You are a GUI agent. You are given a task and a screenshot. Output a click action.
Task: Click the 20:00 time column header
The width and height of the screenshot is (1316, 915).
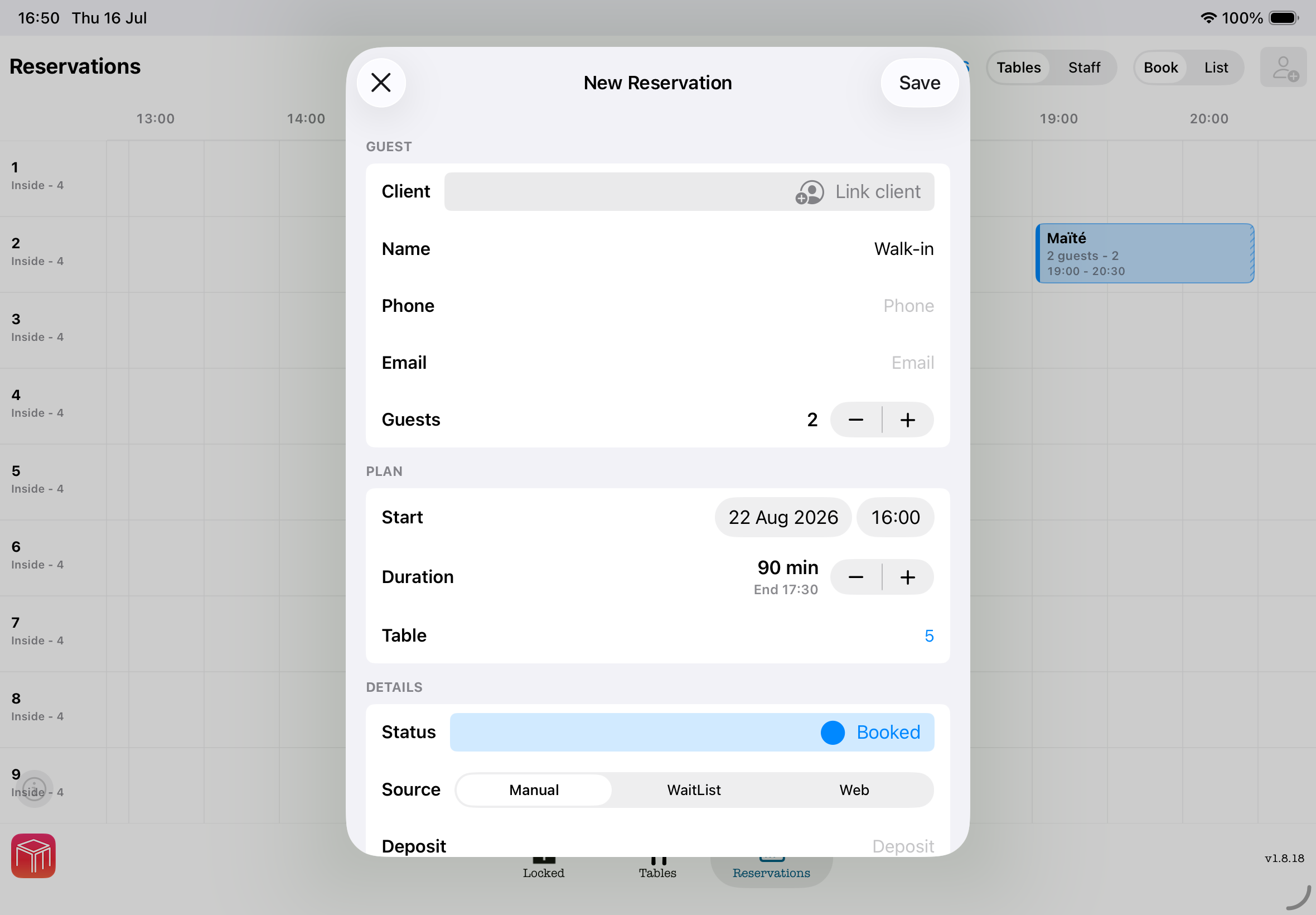click(1209, 119)
